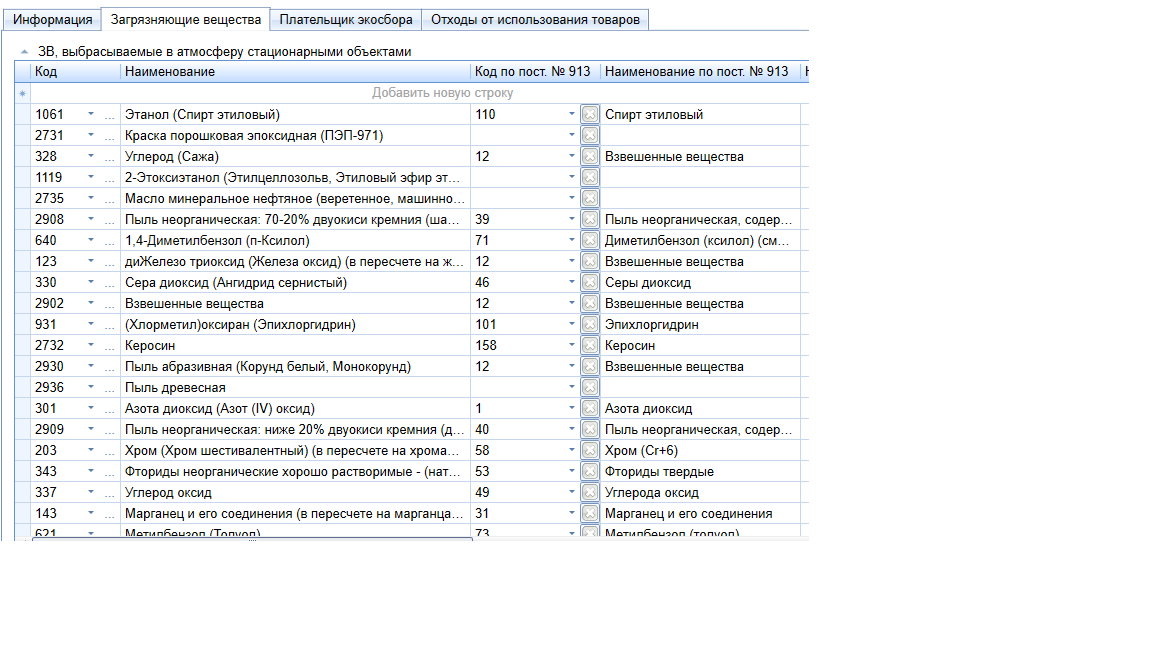Open ellipsis browse button for code 1061

(109, 114)
